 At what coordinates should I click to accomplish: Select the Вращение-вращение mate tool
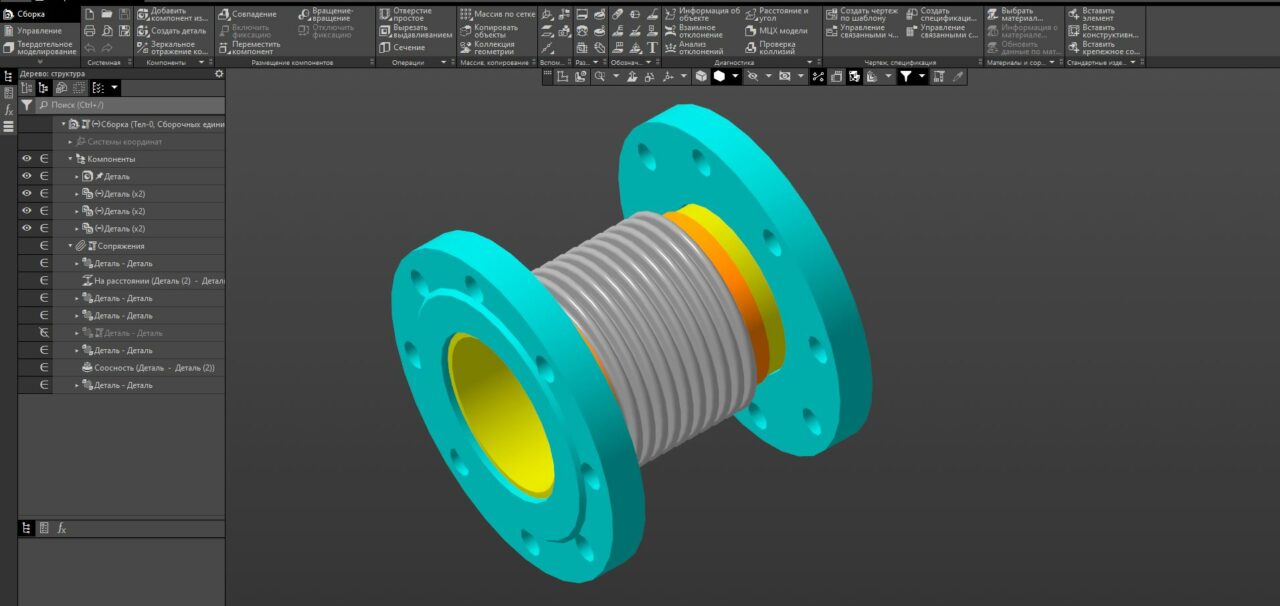(x=325, y=14)
